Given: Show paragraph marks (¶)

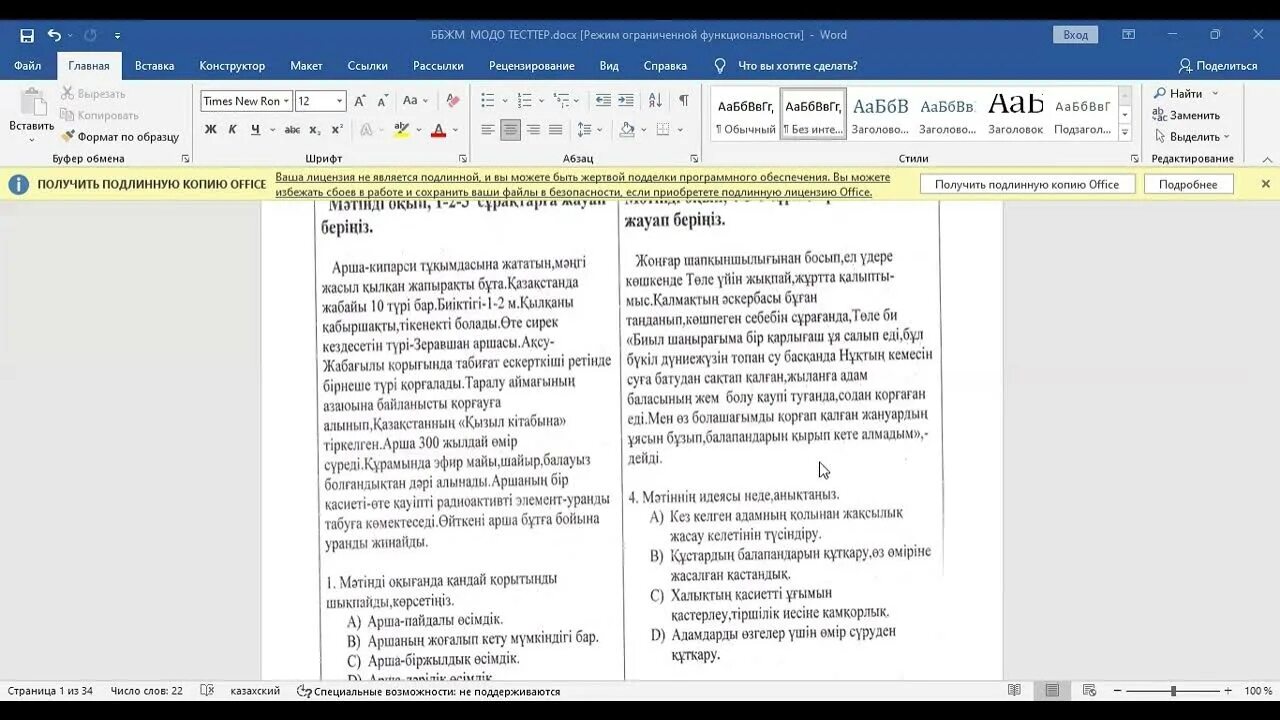Looking at the screenshot, I should [684, 101].
